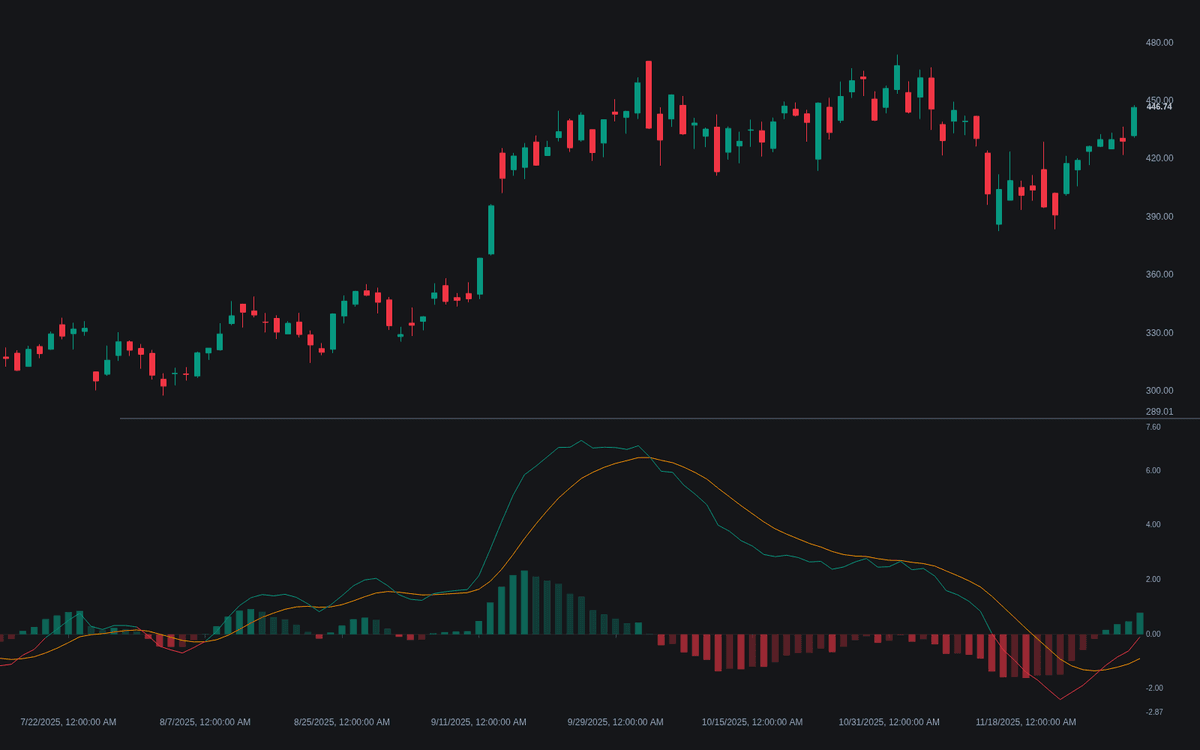Click the 300.00 price axis label
This screenshot has height=750, width=1200.
tap(1159, 390)
